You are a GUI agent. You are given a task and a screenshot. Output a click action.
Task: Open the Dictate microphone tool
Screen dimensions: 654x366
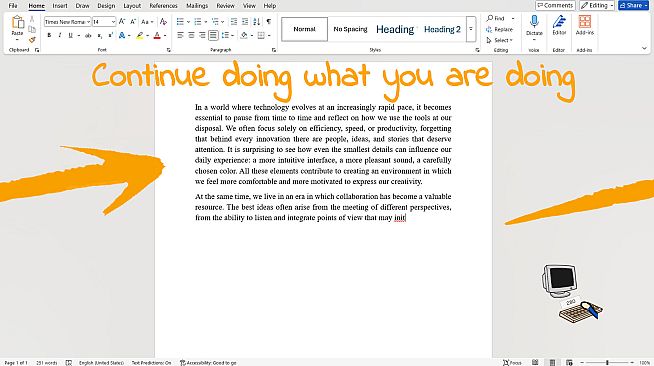coord(534,21)
